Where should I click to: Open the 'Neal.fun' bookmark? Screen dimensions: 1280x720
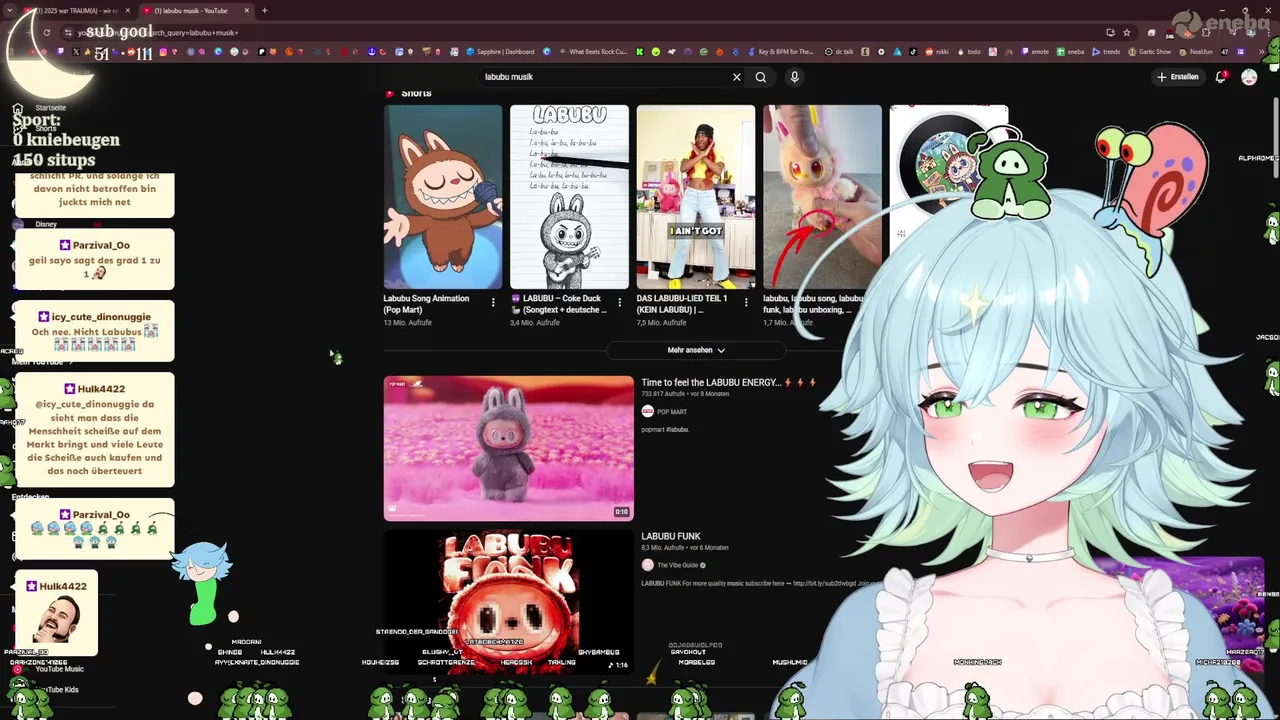pyautogui.click(x=1196, y=52)
